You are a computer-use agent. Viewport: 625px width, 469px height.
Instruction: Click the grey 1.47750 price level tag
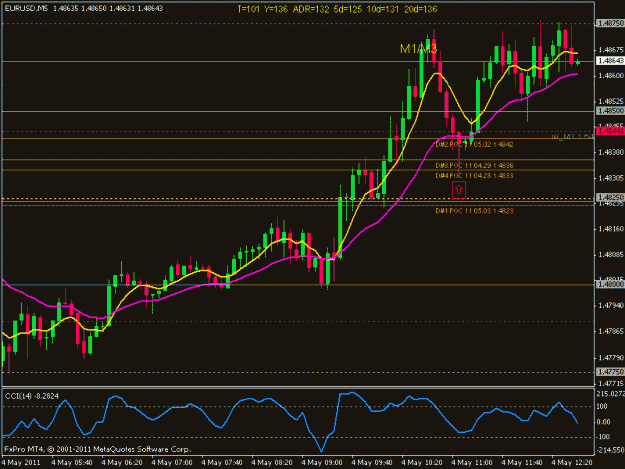coord(610,372)
